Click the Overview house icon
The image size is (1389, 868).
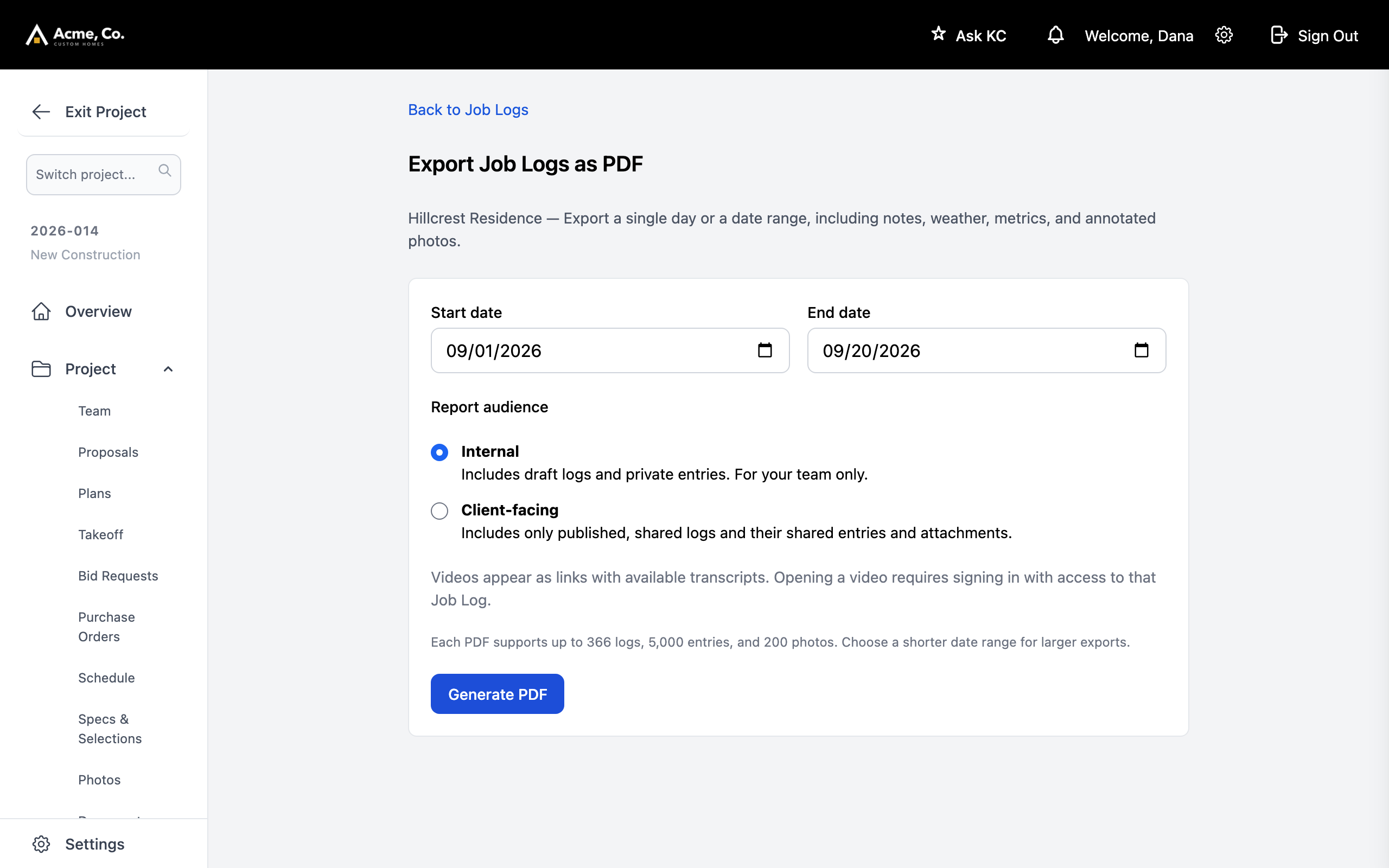pyautogui.click(x=41, y=311)
